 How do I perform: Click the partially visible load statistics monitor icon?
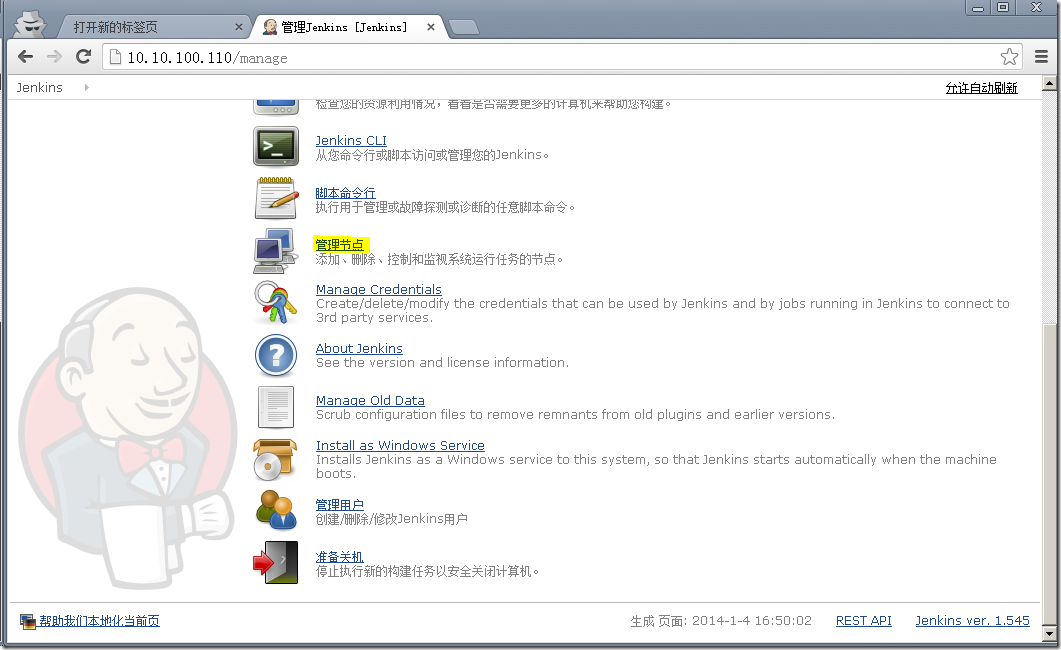click(276, 107)
